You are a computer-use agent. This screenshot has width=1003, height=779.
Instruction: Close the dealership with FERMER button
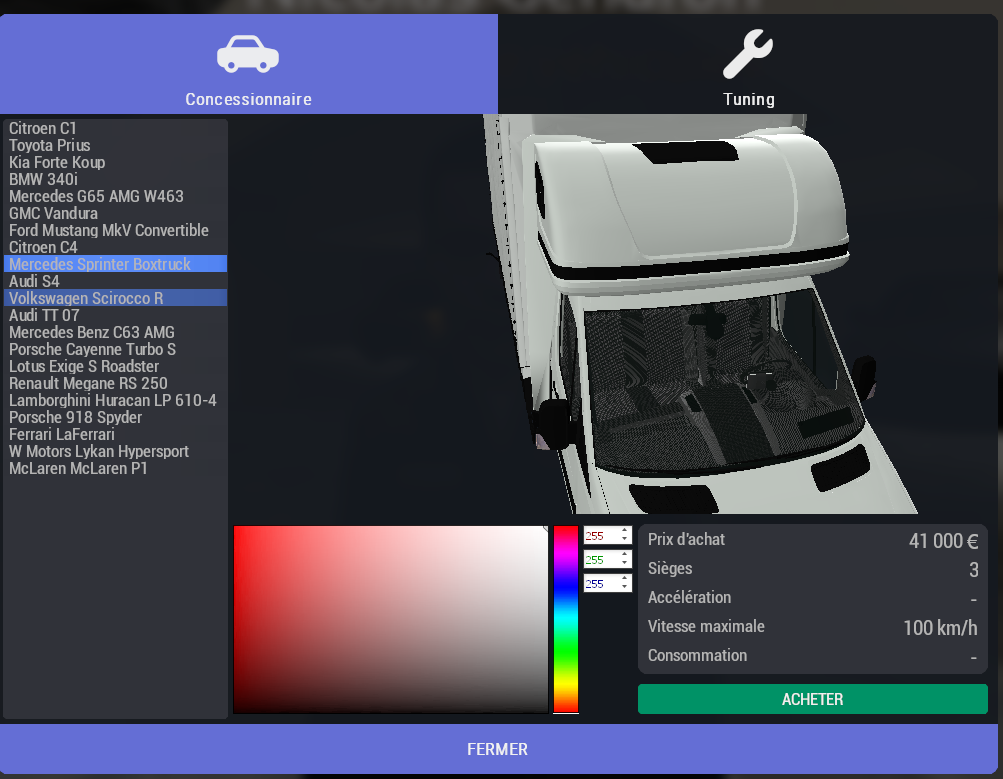498,749
